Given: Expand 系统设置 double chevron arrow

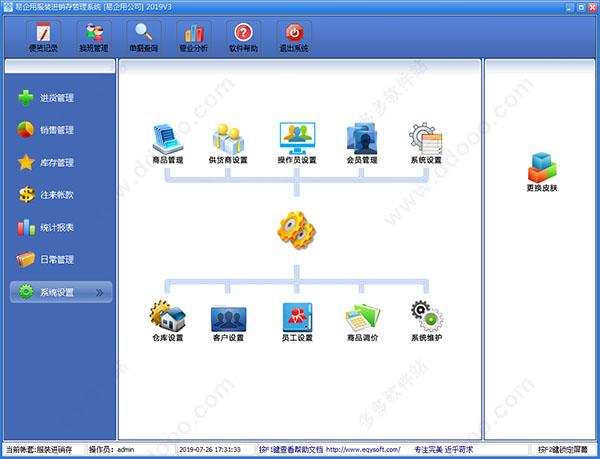Looking at the screenshot, I should (99, 293).
